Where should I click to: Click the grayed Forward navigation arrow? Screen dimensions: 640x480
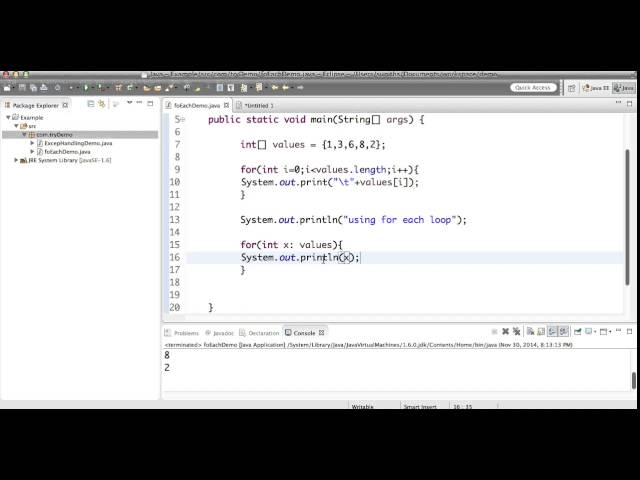300,88
